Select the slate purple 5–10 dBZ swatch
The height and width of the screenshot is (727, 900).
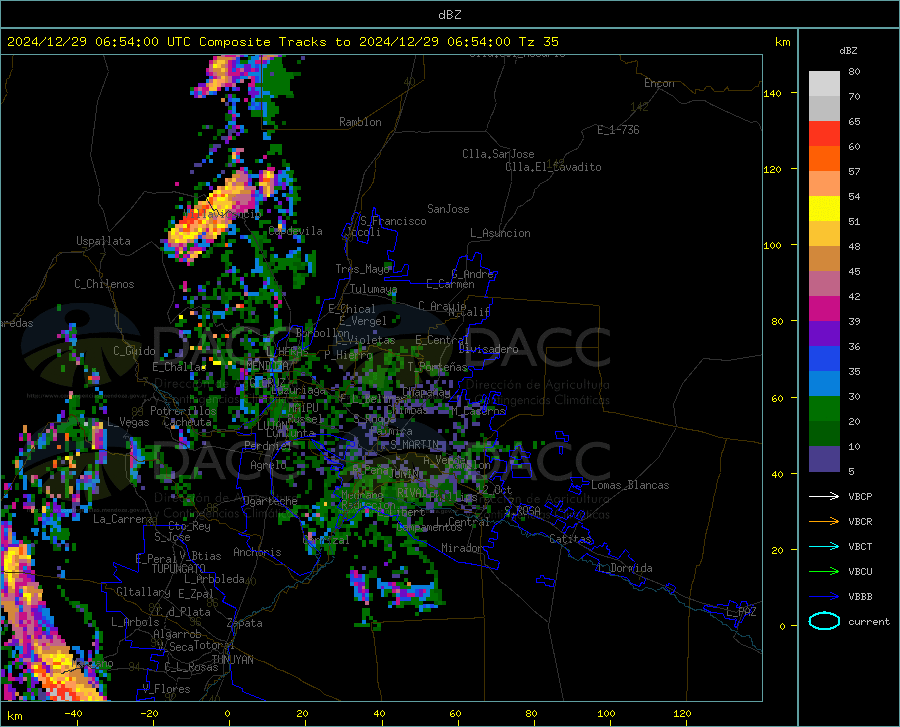click(824, 459)
